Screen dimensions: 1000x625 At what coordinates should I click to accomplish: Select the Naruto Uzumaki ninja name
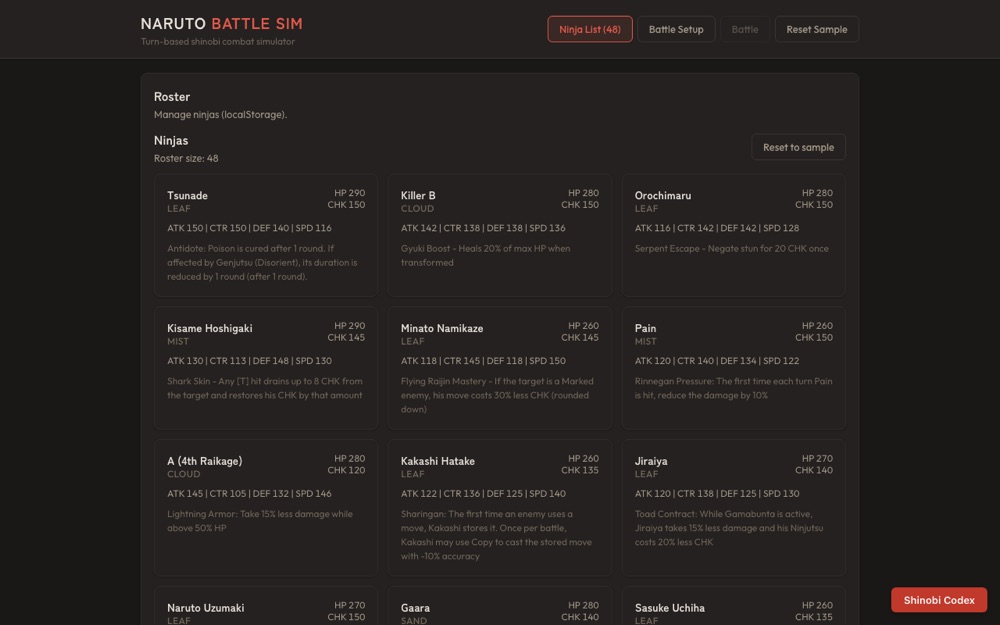205,608
